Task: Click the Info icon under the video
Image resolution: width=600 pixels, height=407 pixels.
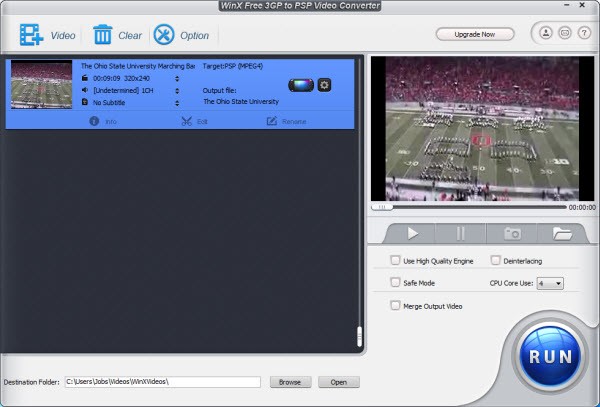Action: [94, 121]
